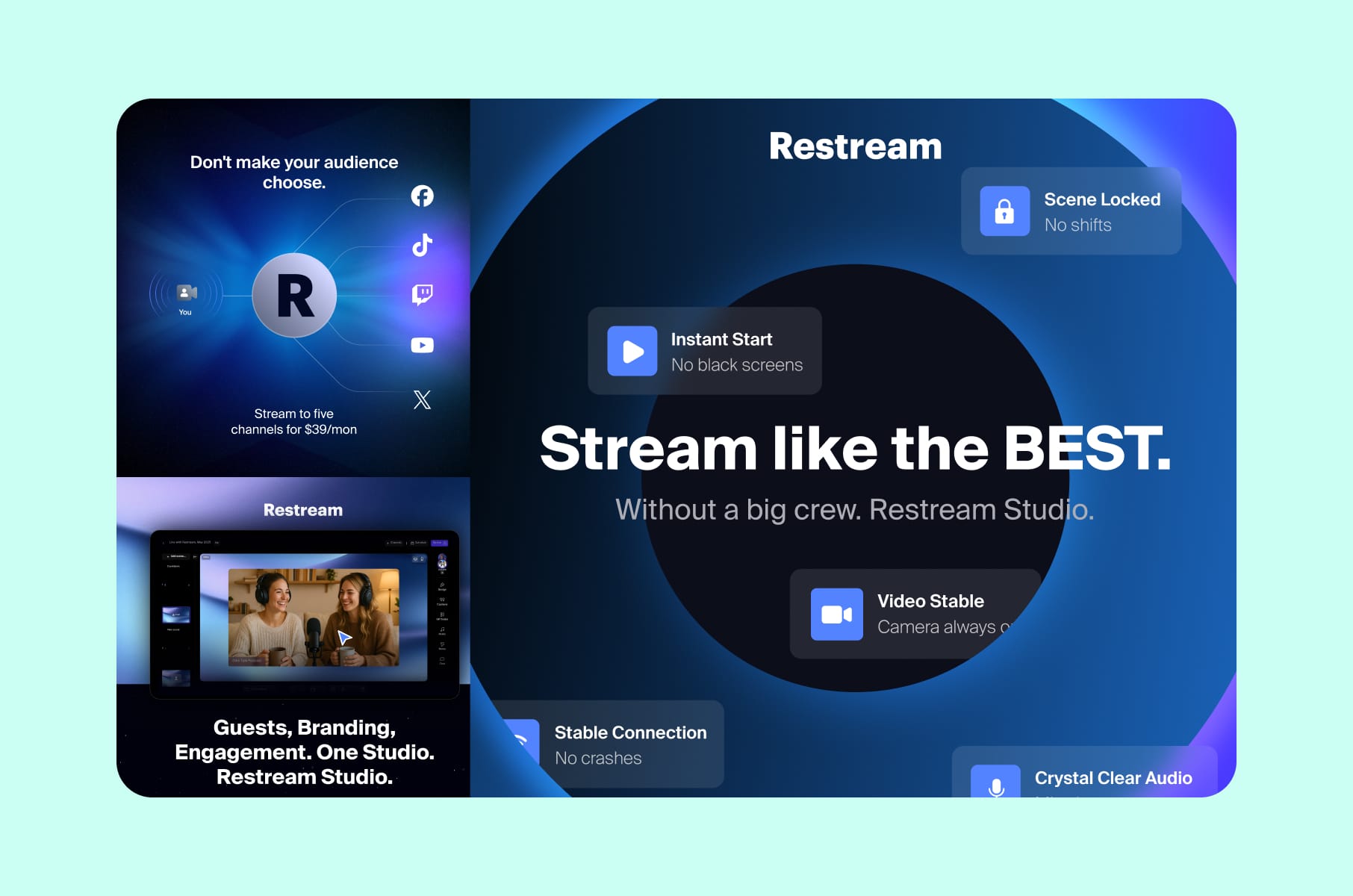Click the 'Instant Start' title
The width and height of the screenshot is (1353, 896).
(x=721, y=339)
